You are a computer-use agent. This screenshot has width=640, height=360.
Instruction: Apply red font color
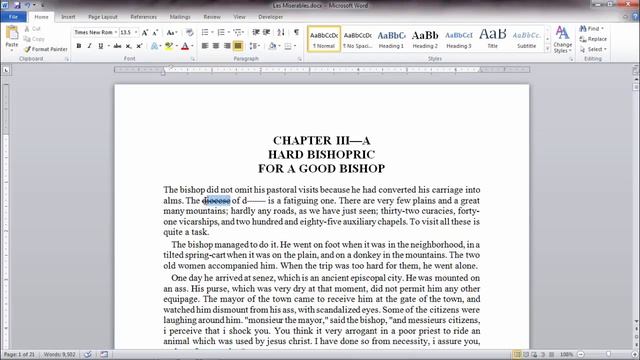click(185, 46)
